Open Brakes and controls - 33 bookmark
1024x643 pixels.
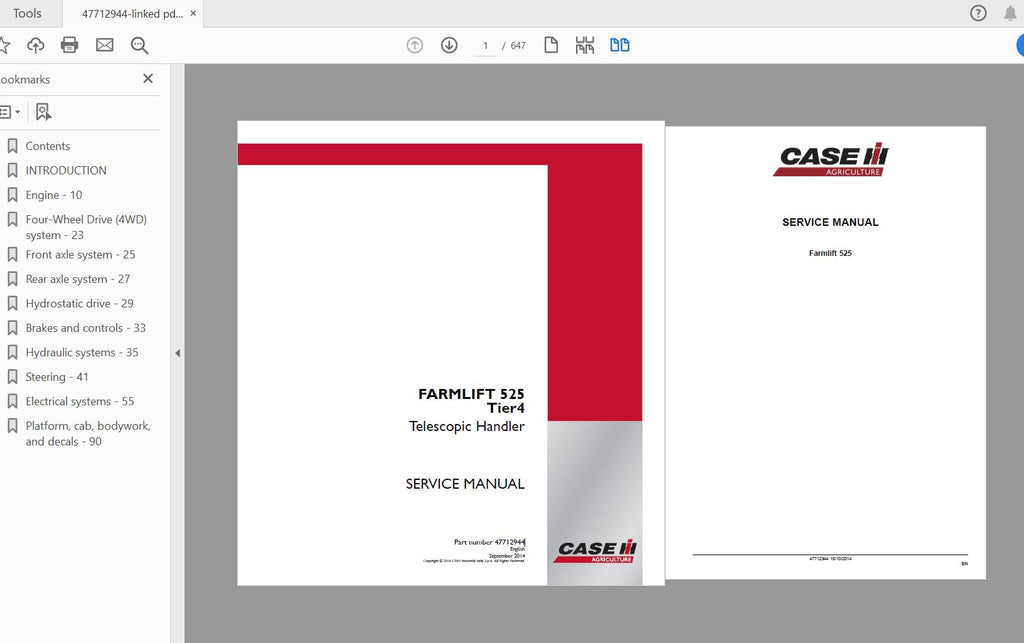(86, 328)
